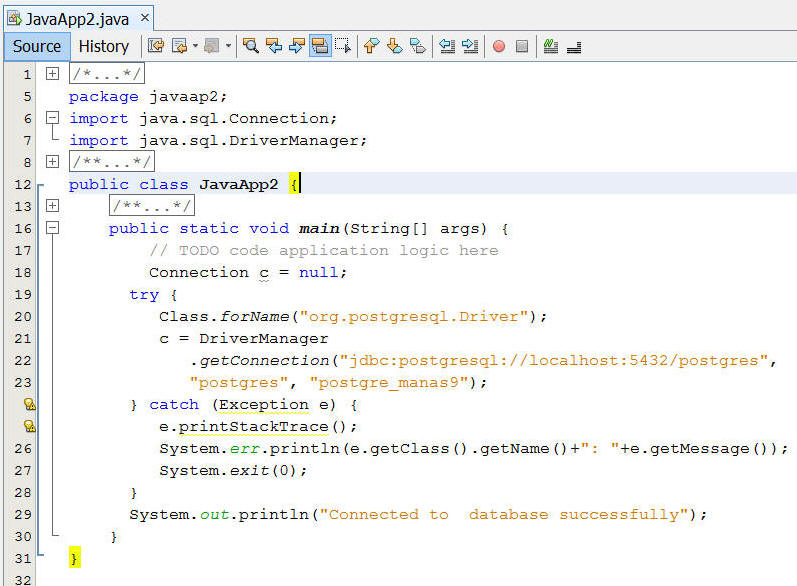Stop Macro Recording gray square

coord(522,46)
